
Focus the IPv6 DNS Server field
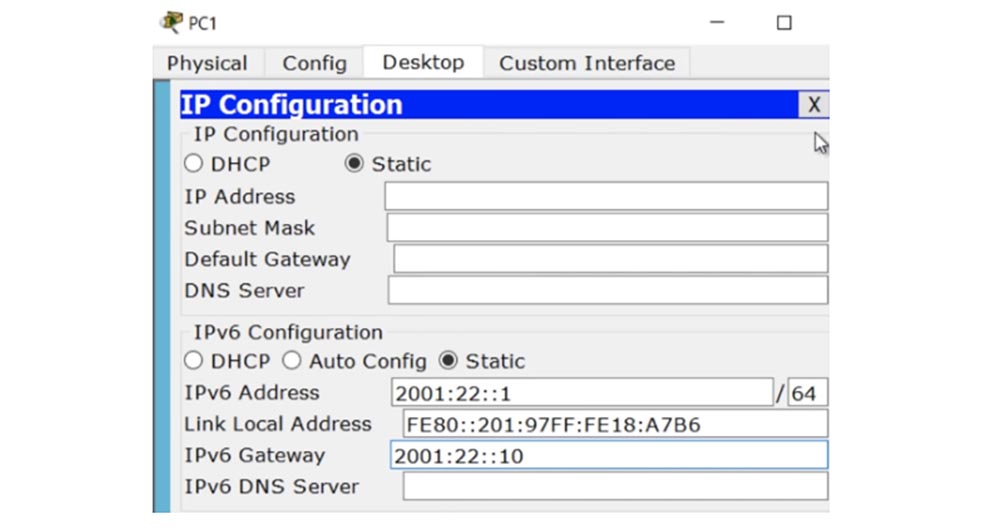click(615, 486)
